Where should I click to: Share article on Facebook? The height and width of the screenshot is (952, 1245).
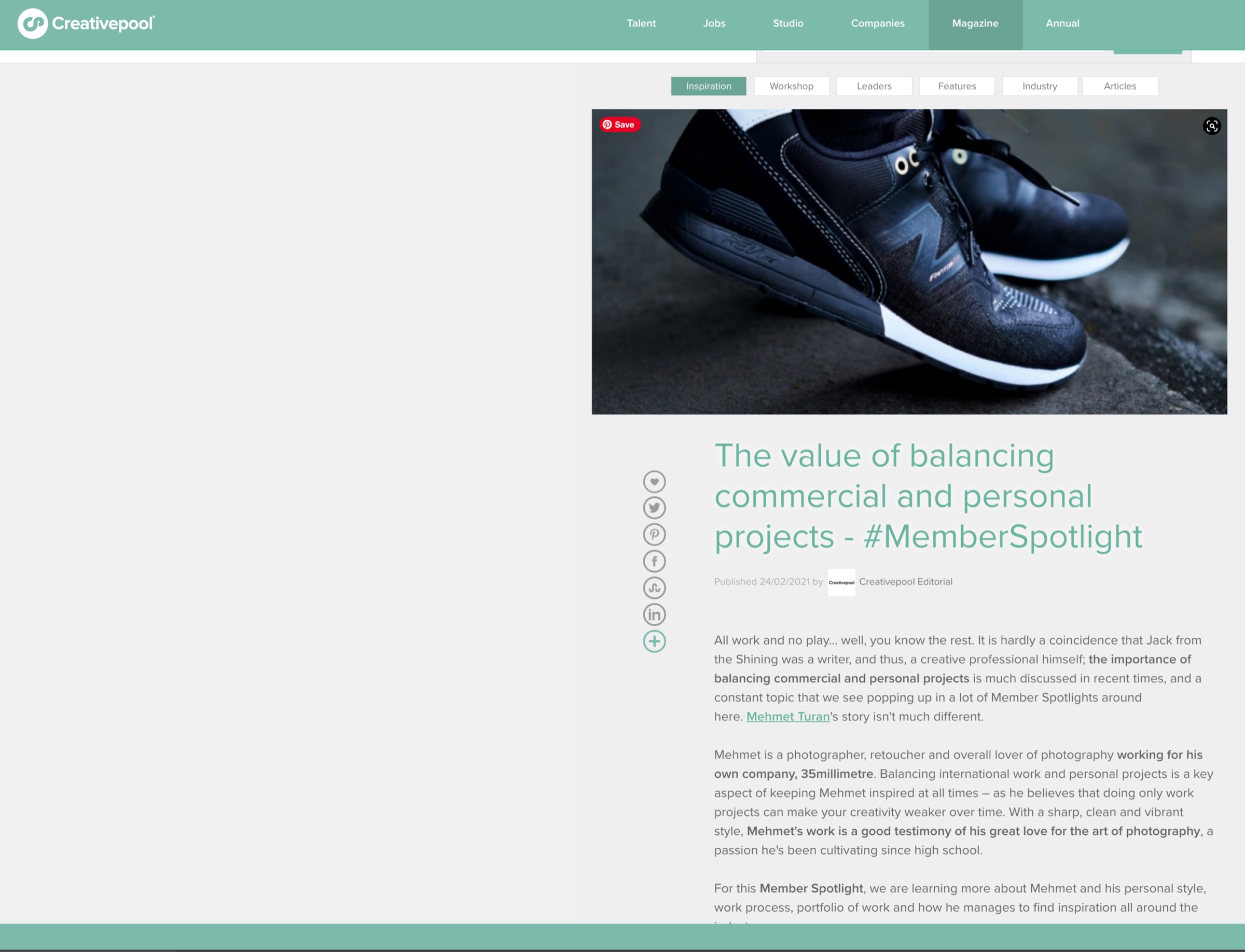(x=654, y=562)
